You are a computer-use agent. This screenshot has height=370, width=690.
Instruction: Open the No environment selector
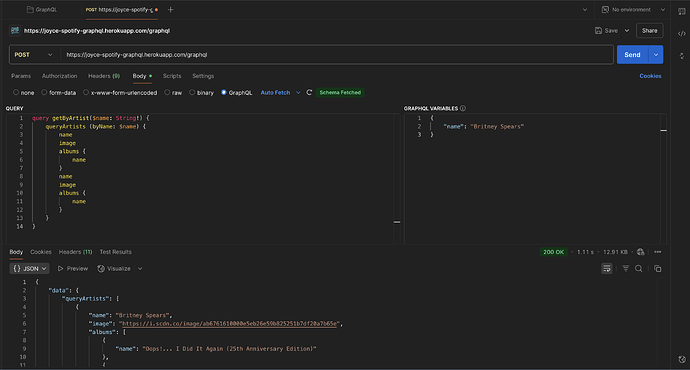point(633,10)
